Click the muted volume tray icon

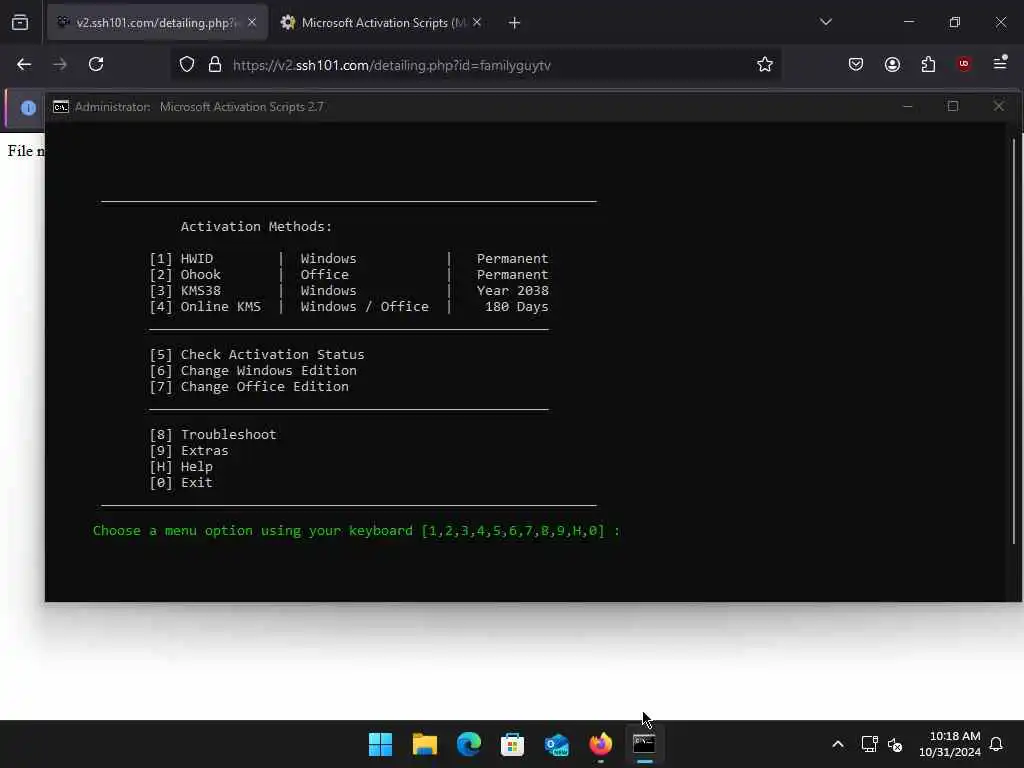click(x=895, y=744)
